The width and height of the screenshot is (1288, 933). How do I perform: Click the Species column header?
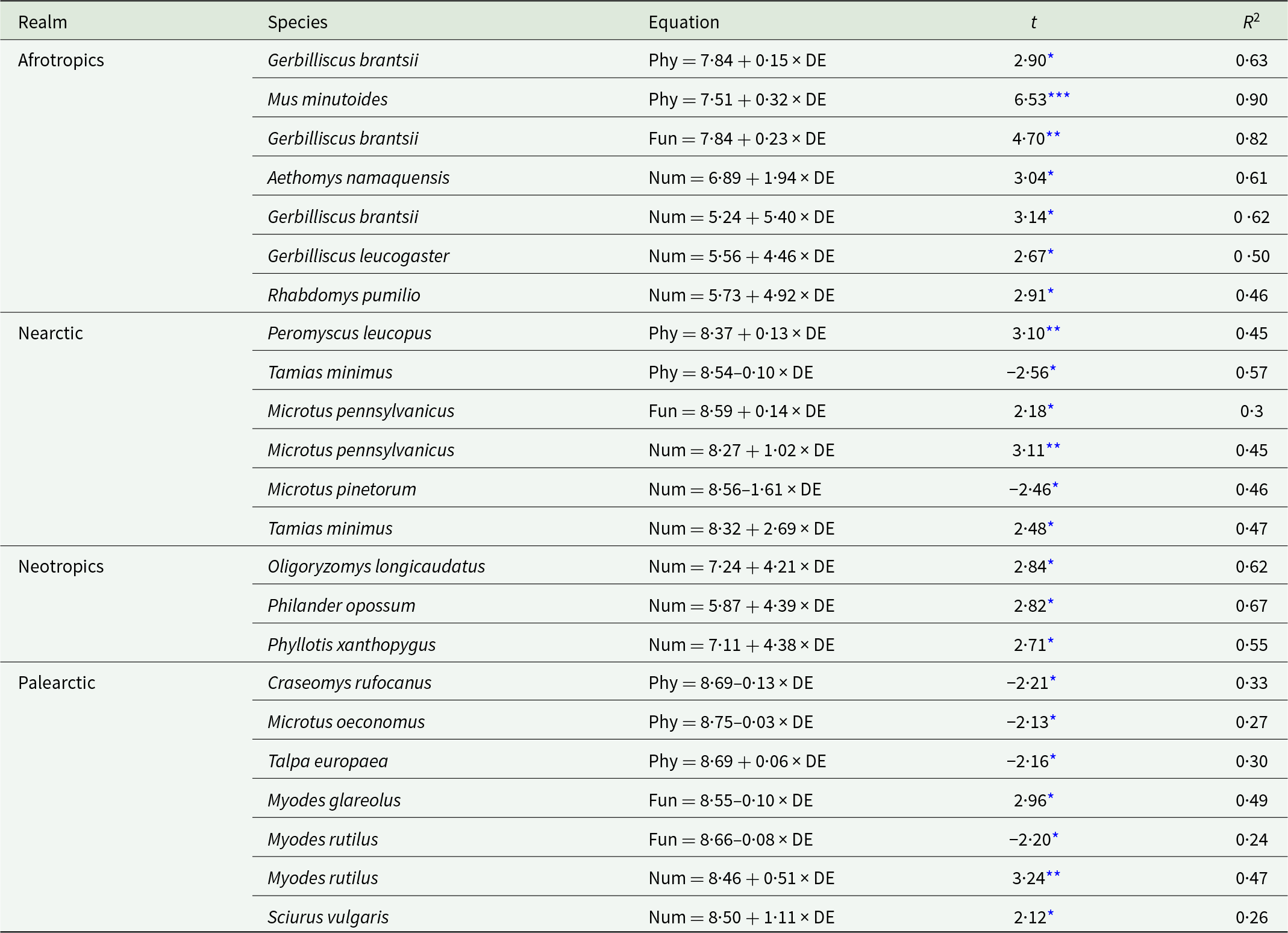coord(298,22)
